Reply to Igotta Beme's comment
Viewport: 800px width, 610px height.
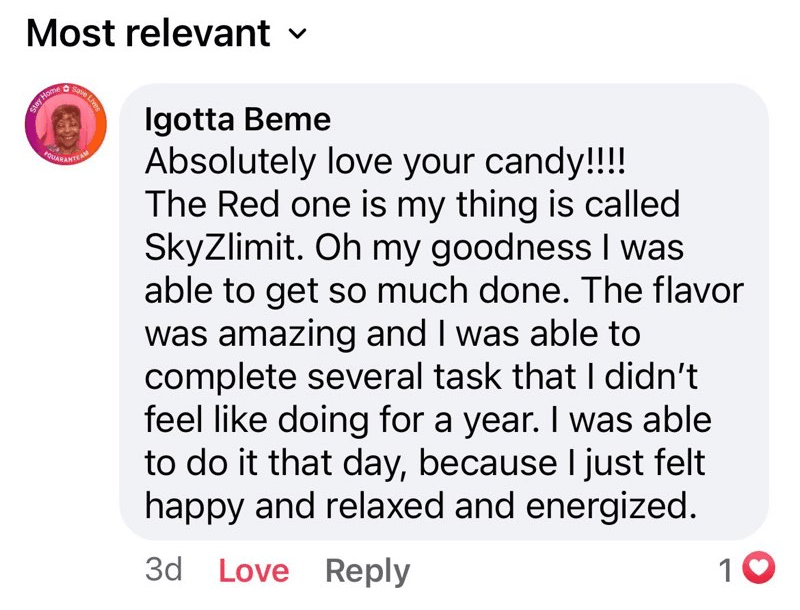click(x=367, y=571)
